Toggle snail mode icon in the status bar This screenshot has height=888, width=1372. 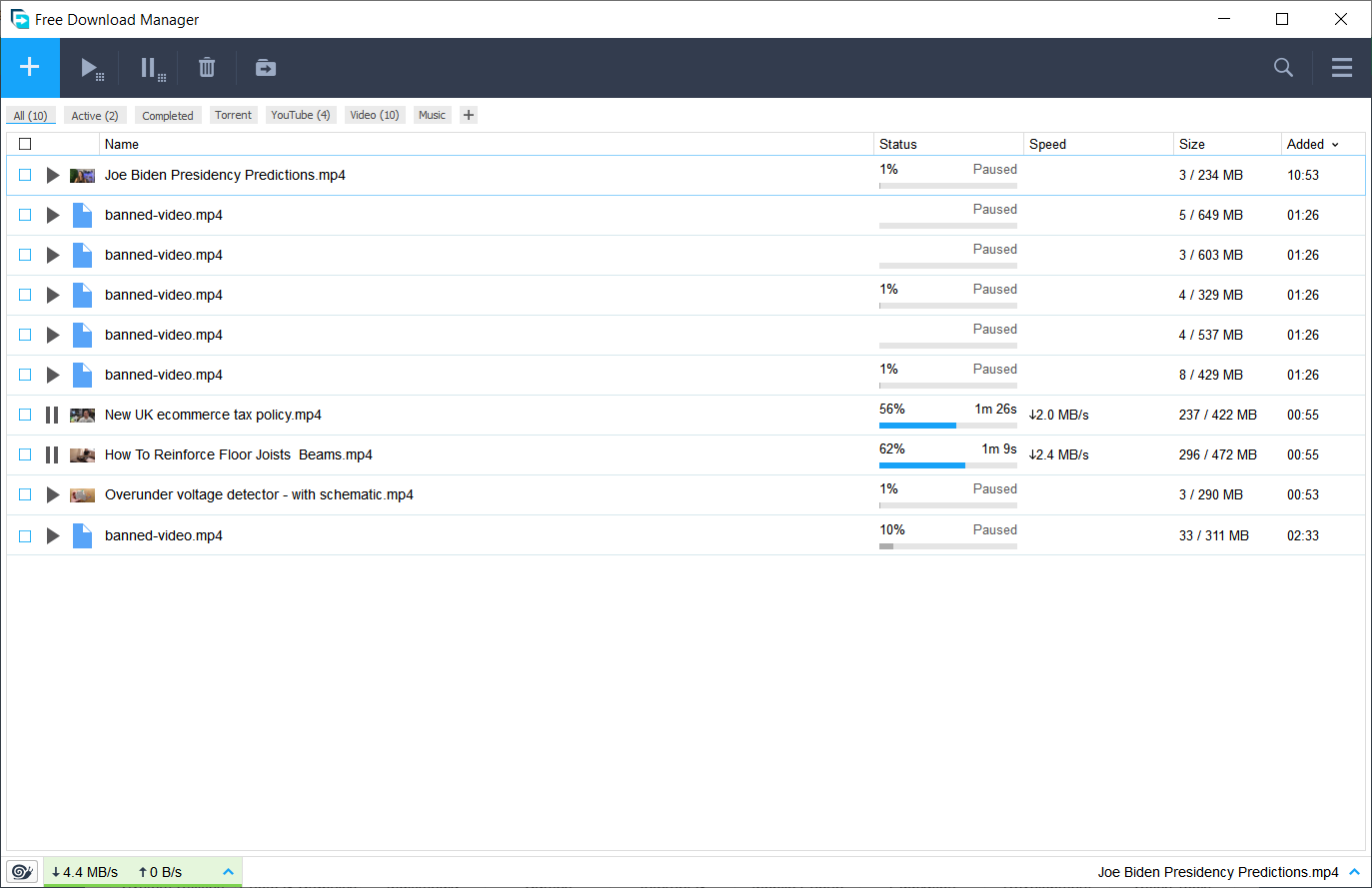22,872
